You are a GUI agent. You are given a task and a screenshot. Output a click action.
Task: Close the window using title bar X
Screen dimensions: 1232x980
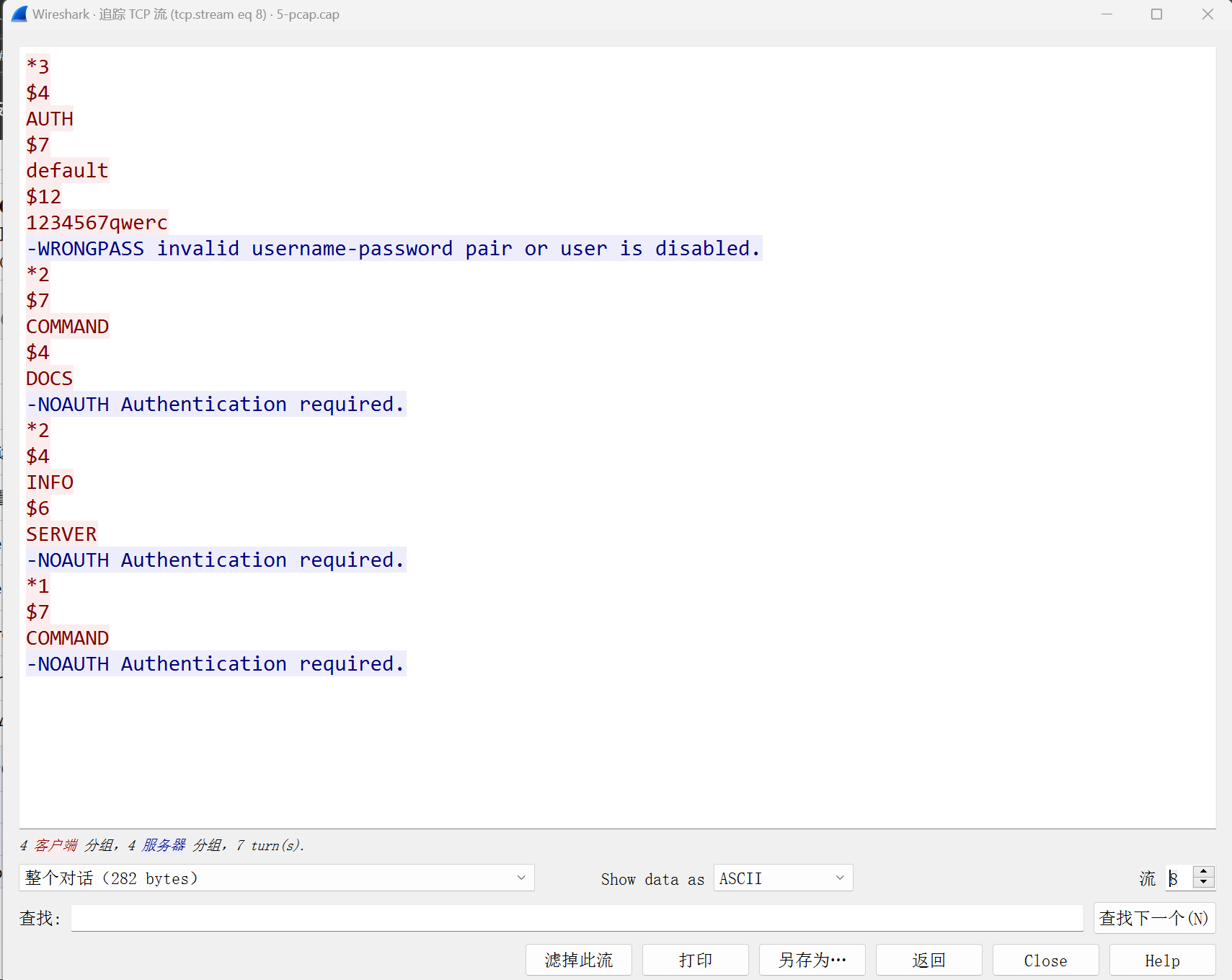[1207, 14]
